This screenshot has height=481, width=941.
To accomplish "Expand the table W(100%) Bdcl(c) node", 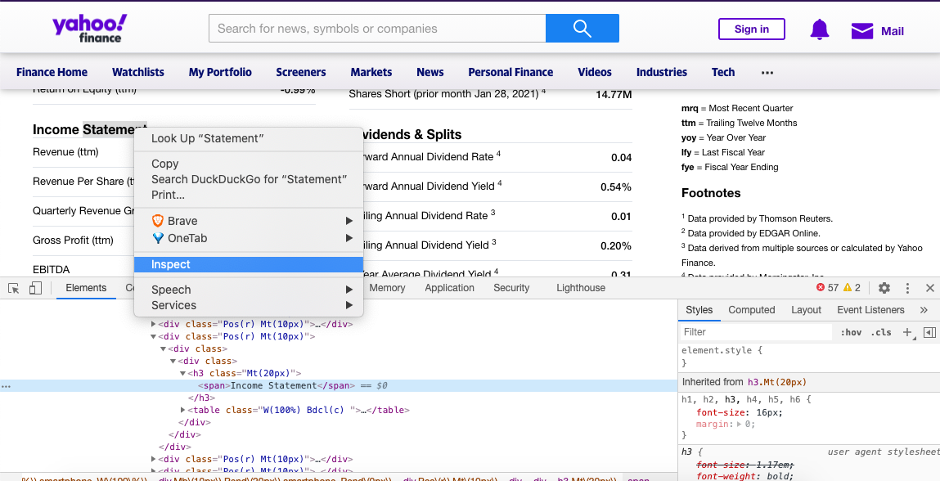I will pos(183,410).
